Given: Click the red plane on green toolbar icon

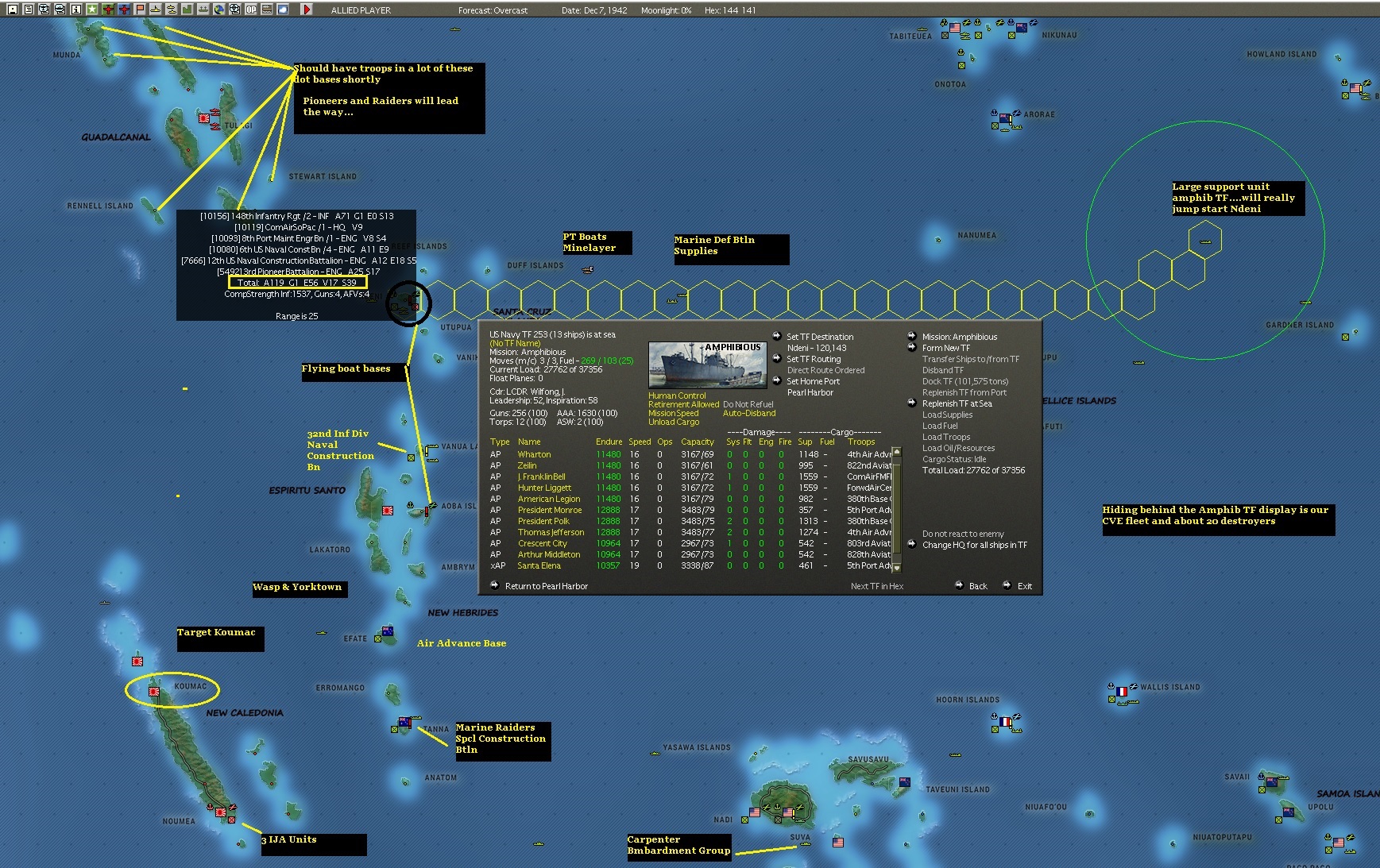Looking at the screenshot, I should [x=107, y=10].
